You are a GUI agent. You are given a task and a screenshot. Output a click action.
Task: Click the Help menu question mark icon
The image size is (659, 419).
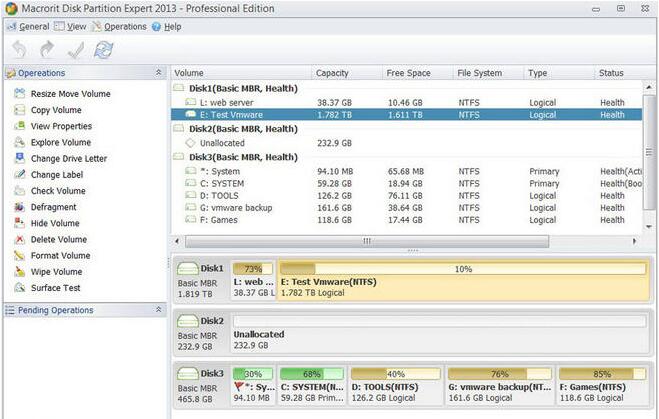(x=156, y=26)
